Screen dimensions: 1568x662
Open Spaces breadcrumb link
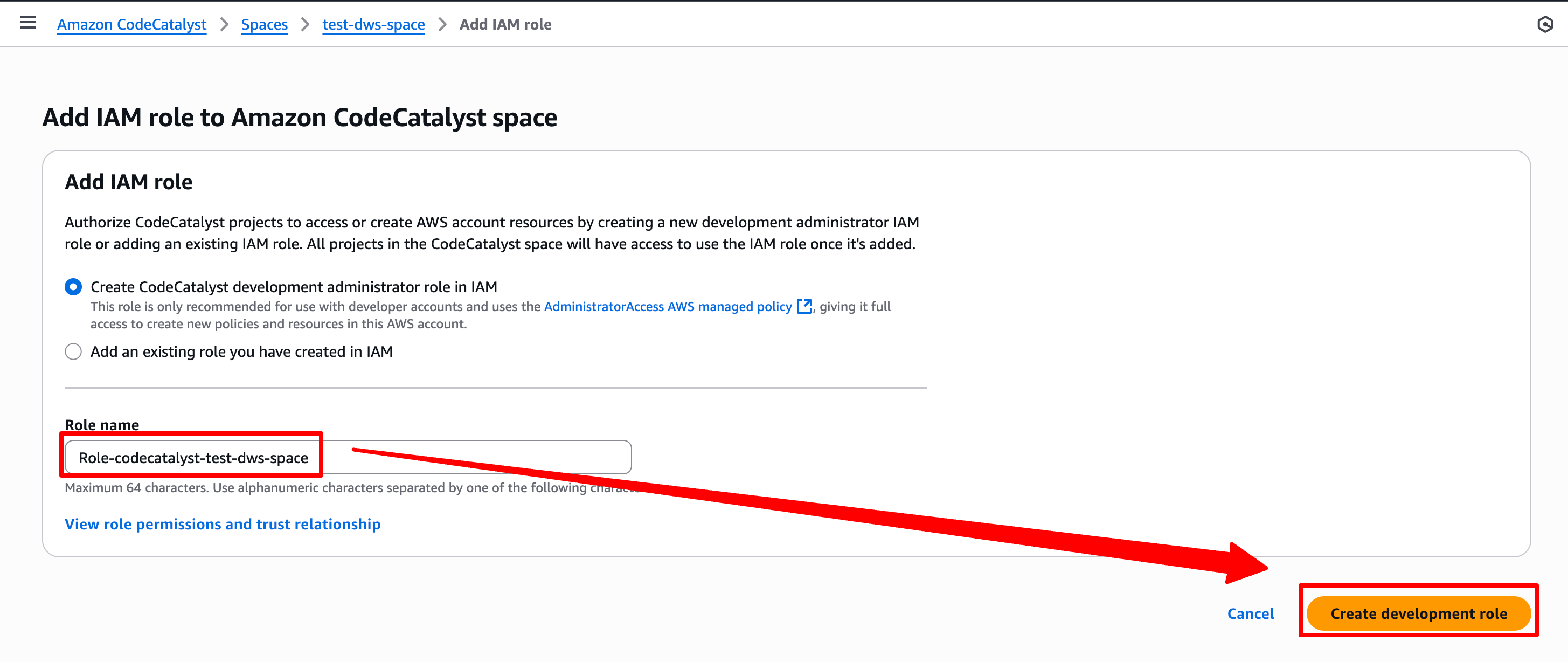[x=264, y=24]
